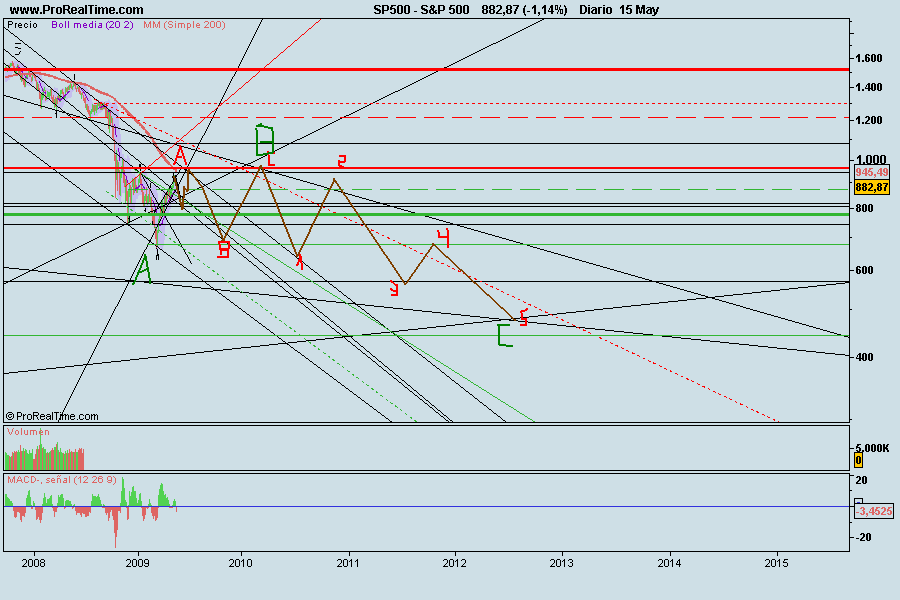
Task: Click the © ProRealTime.com copyright text
Action: pos(52,416)
